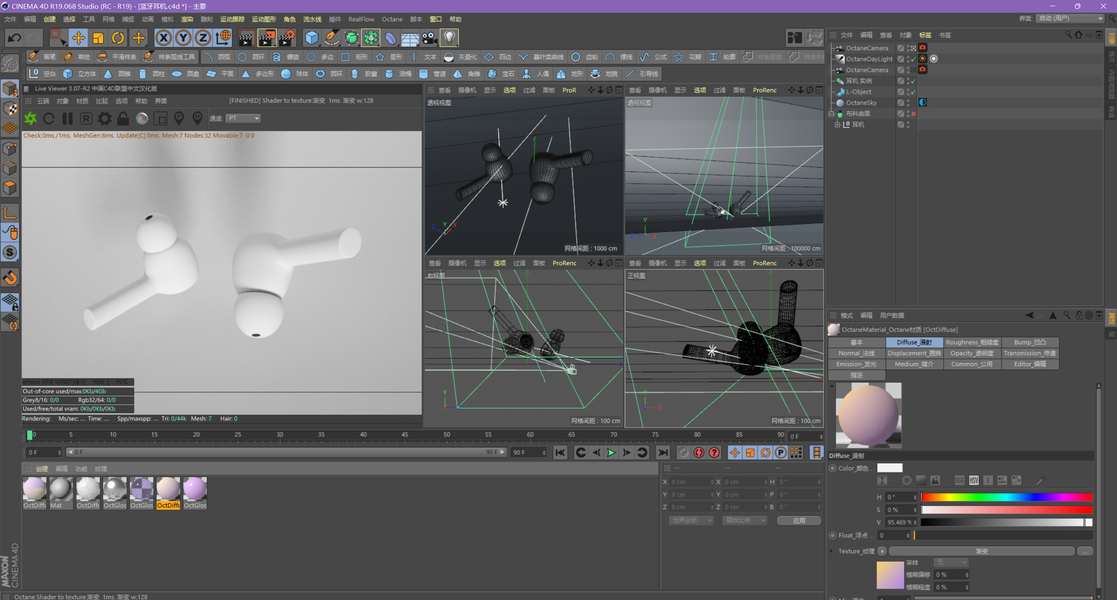Screen dimensions: 1117x600
Task: Switch color mode to HSV button
Action: click(x=974, y=480)
